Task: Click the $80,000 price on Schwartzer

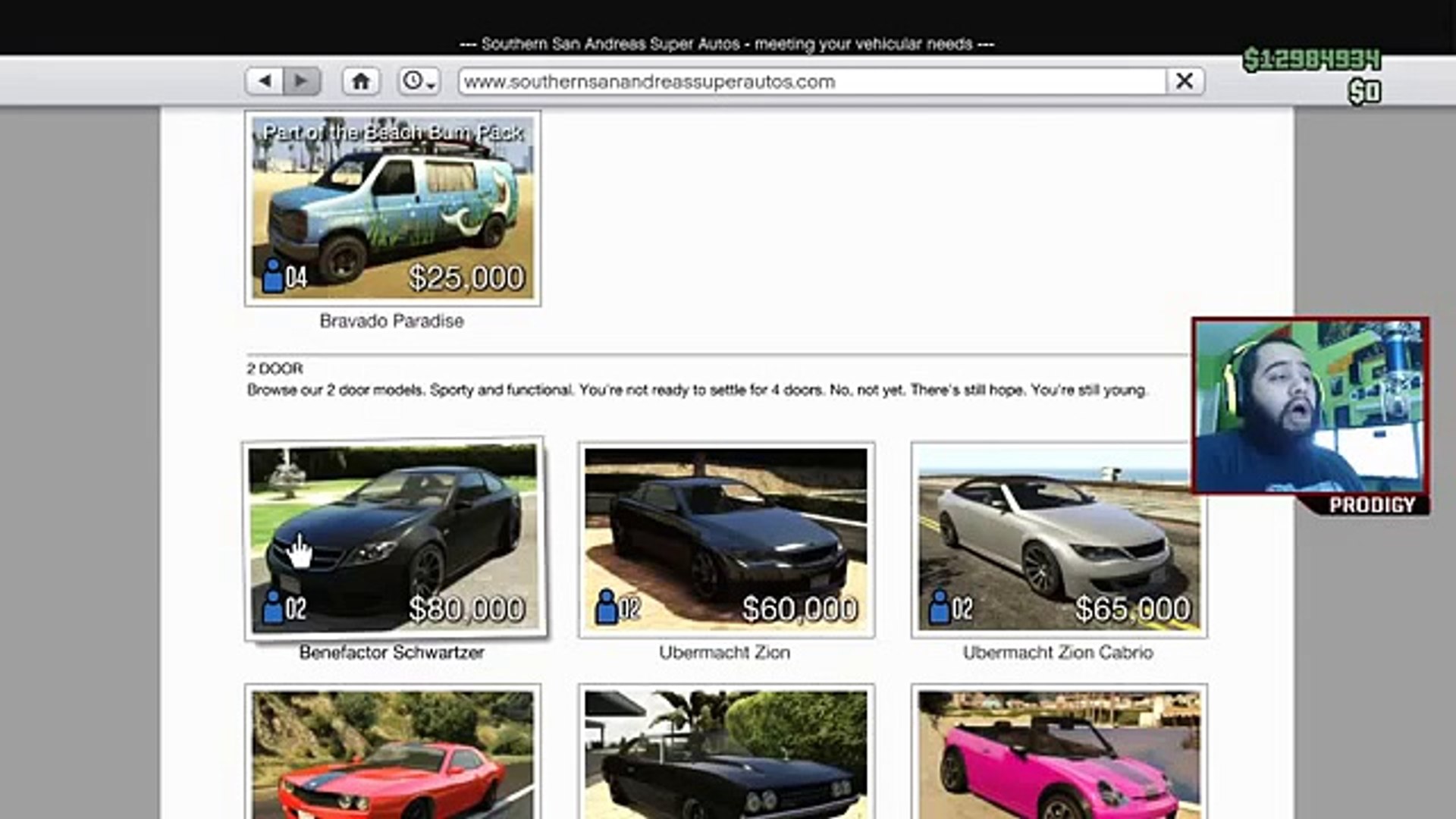Action: pos(466,609)
